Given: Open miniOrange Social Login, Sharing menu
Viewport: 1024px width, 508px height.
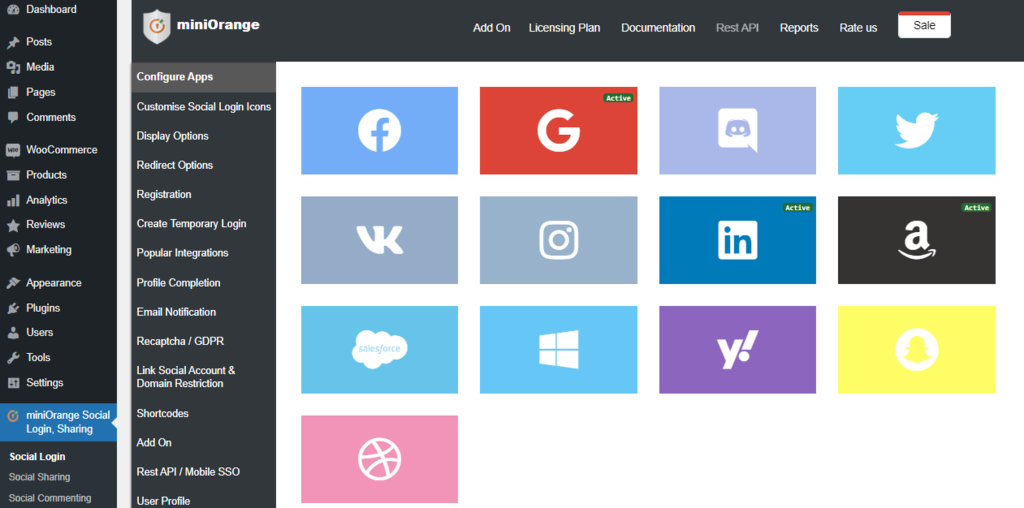Looking at the screenshot, I should coord(58,422).
